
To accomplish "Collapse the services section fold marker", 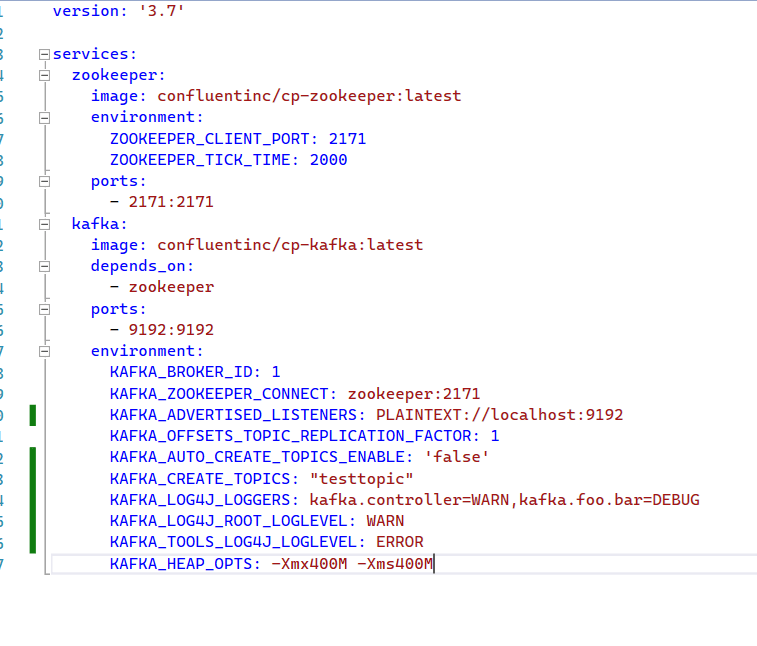I will click(x=44, y=54).
